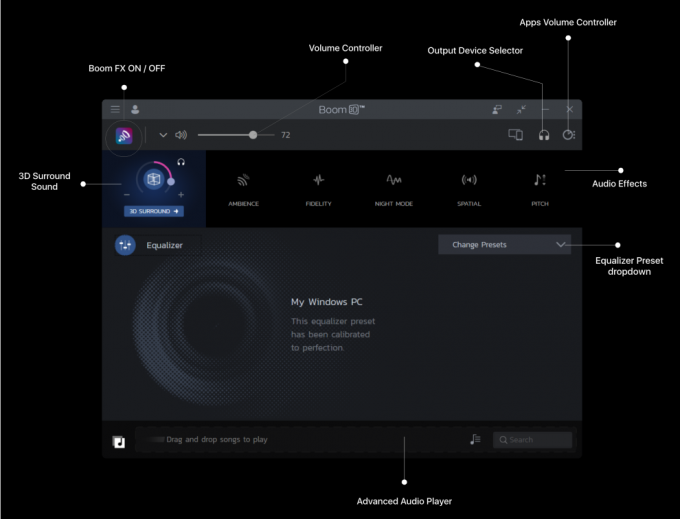The image size is (680, 519).
Task: Open the 3D SURROUND button
Action: (x=154, y=211)
